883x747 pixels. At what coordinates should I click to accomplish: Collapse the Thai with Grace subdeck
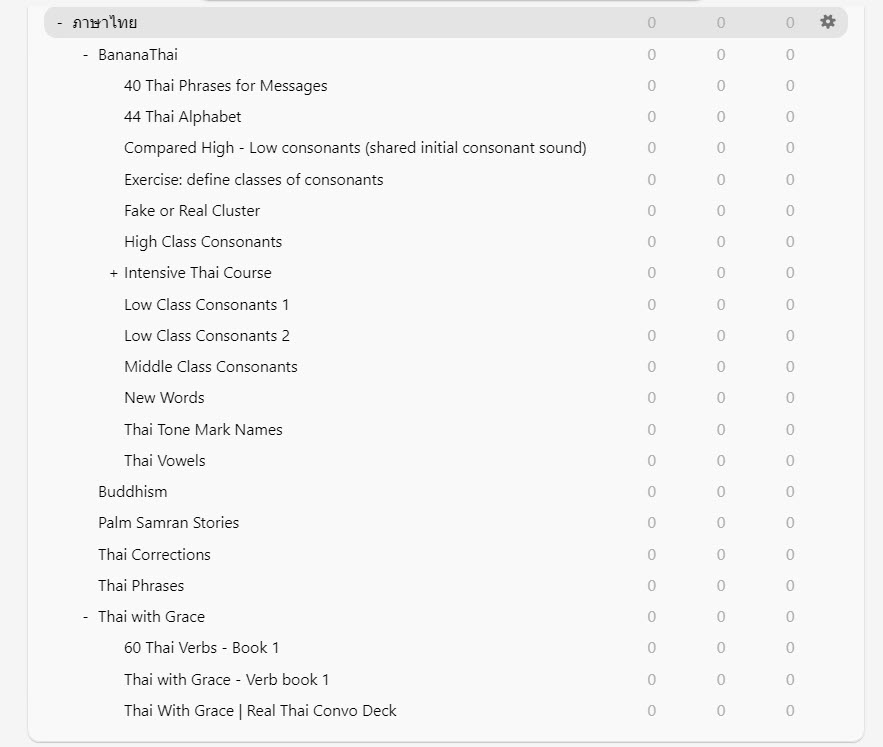86,617
